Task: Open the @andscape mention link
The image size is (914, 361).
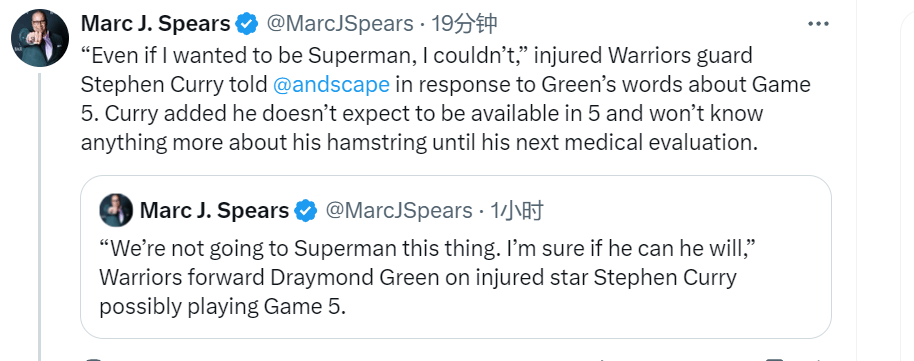Action: coord(331,84)
